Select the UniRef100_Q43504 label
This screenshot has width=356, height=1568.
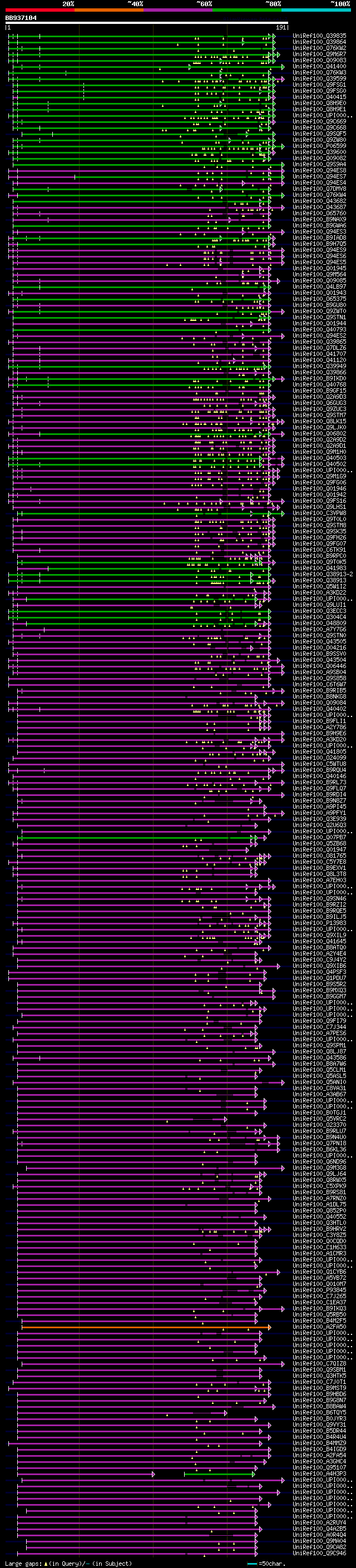coord(319,660)
